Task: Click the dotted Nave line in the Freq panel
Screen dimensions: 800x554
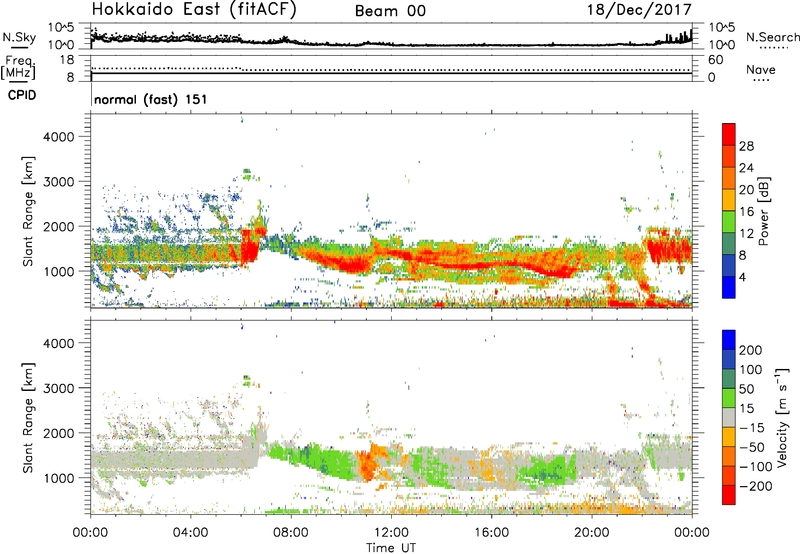Action: click(x=391, y=69)
